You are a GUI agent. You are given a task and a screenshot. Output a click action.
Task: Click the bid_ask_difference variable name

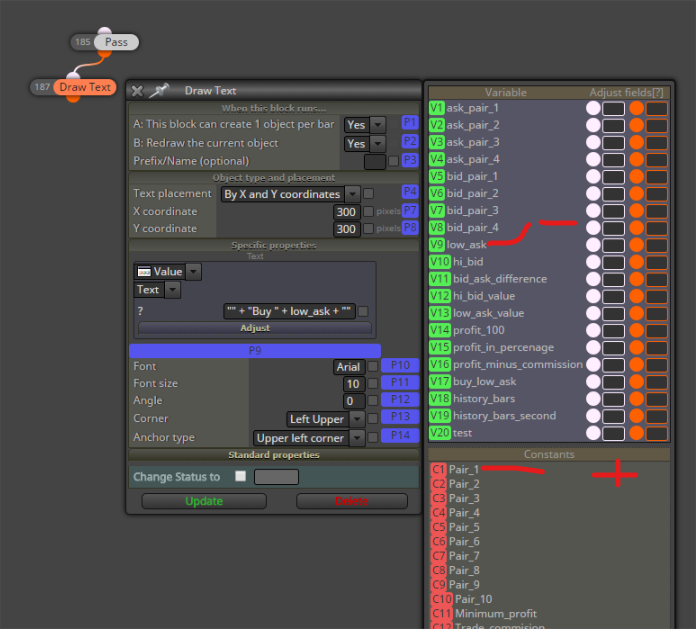(500, 279)
